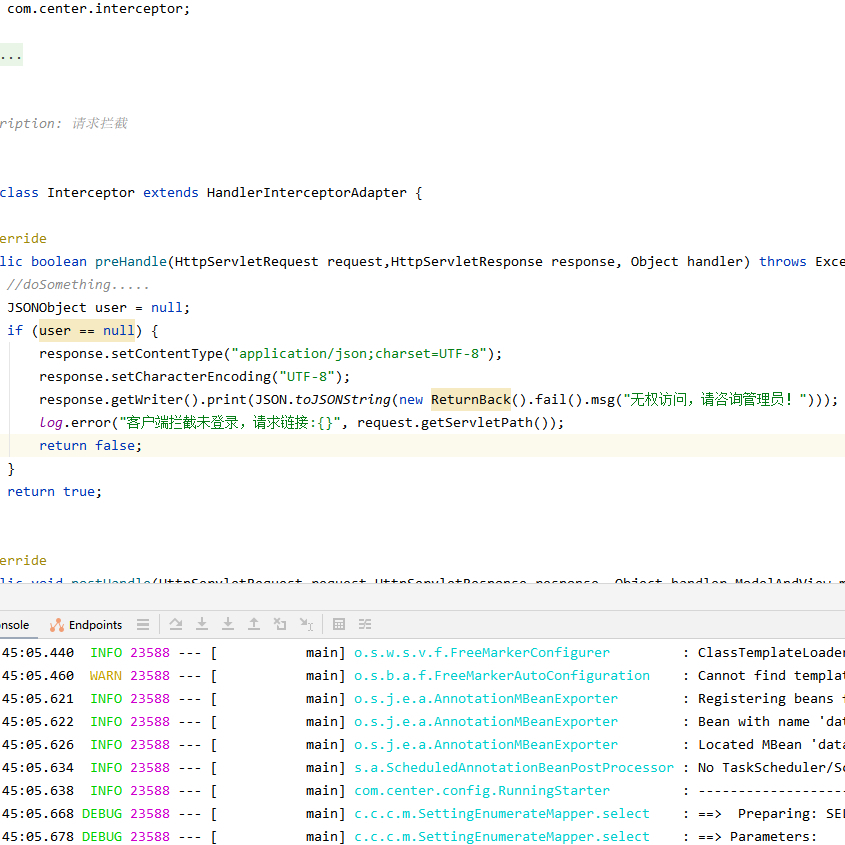Image resolution: width=845 pixels, height=845 pixels.
Task: Click the Interceptor class name
Action: coord(91,192)
